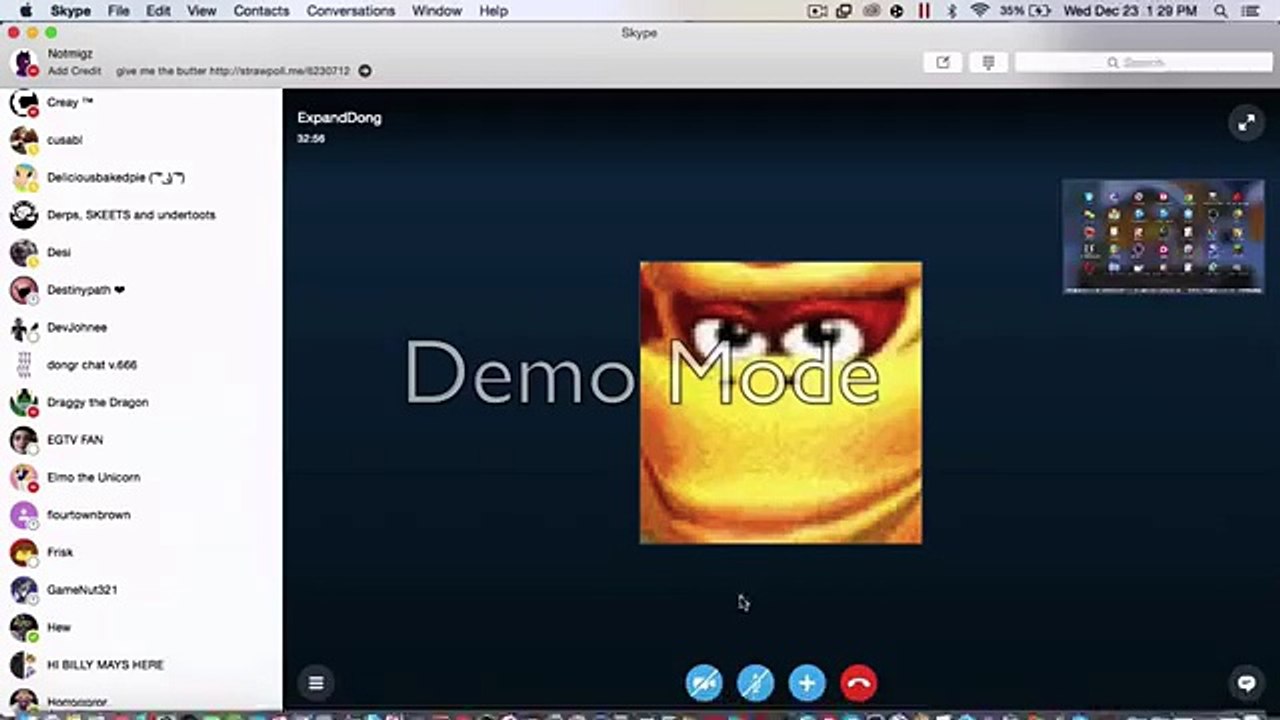The image size is (1280, 720).
Task: Toggle the microphone mute button
Action: [x=755, y=683]
